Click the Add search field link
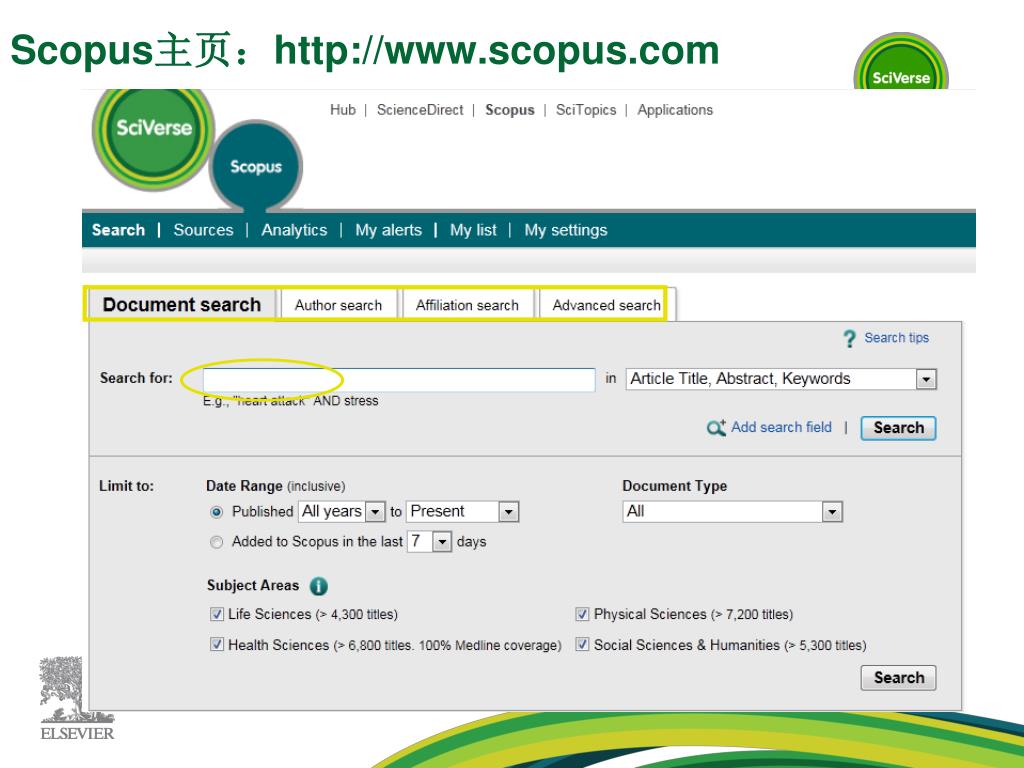The image size is (1024, 768). [x=781, y=427]
